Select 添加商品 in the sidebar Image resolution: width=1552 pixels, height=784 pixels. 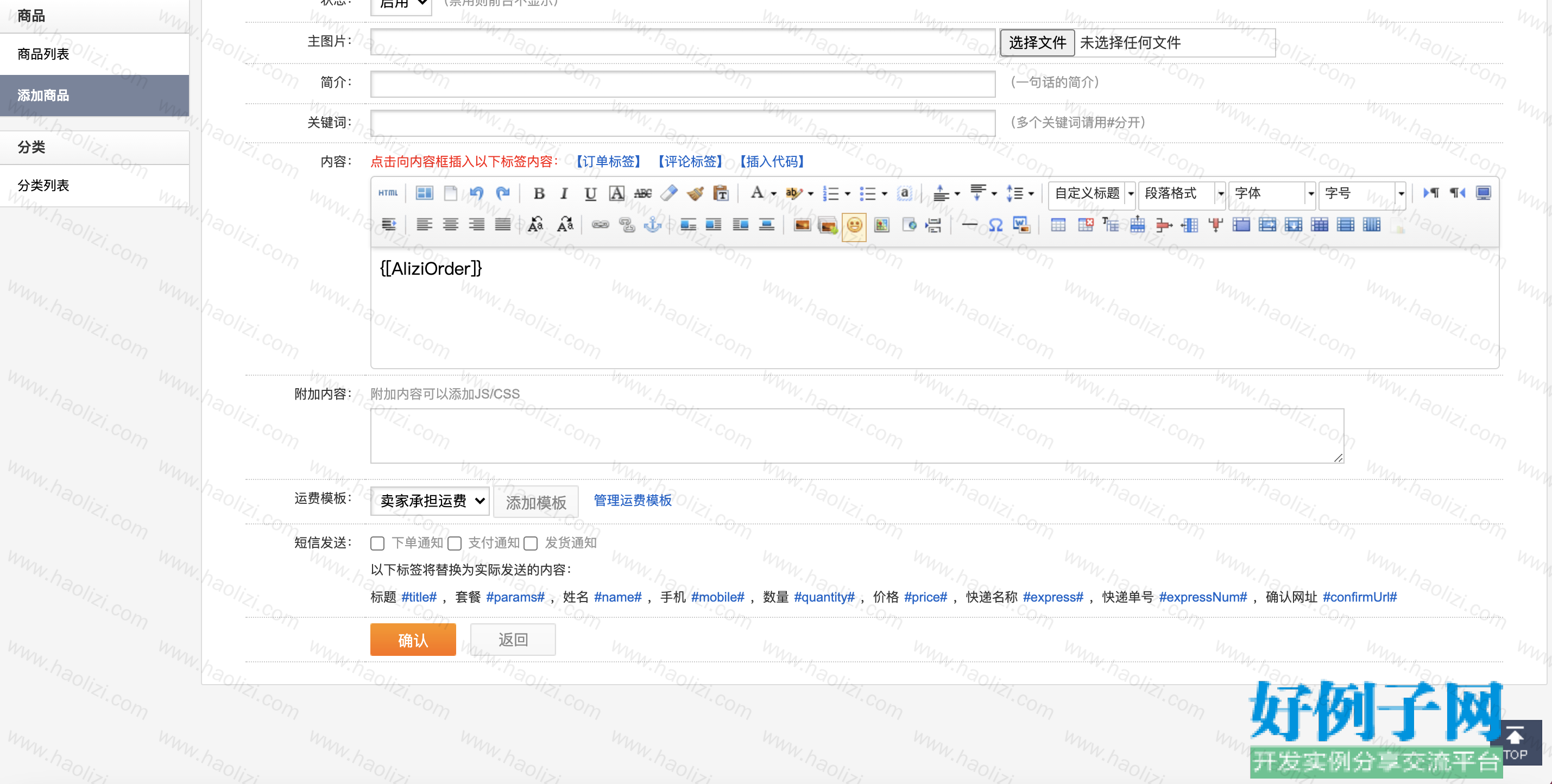[94, 95]
